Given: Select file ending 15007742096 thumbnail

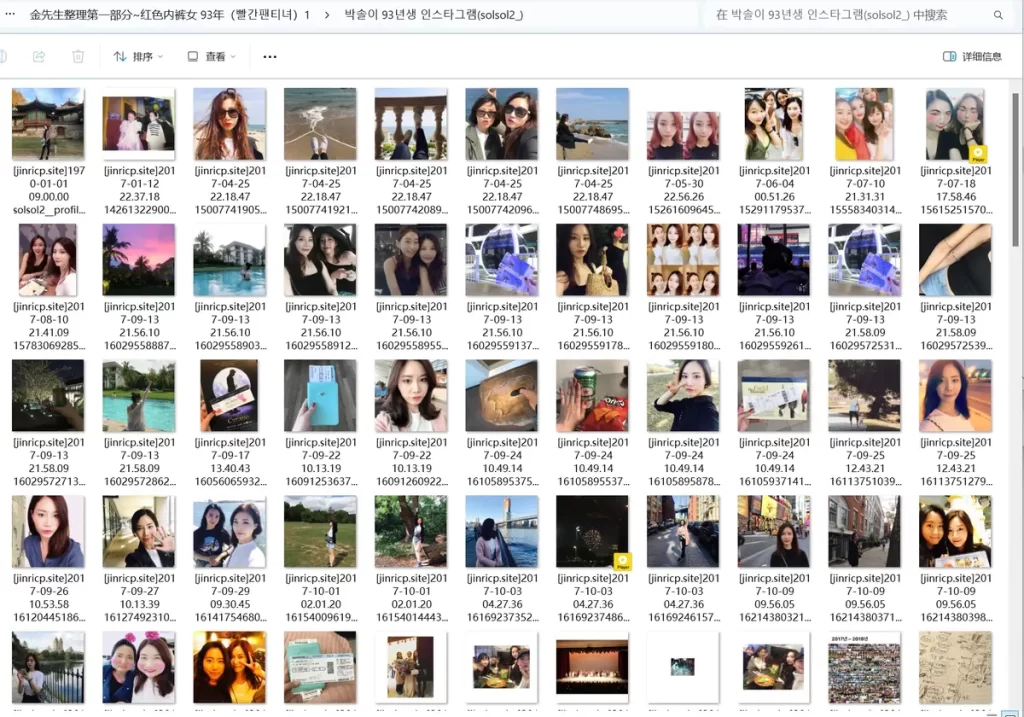Looking at the screenshot, I should 502,124.
